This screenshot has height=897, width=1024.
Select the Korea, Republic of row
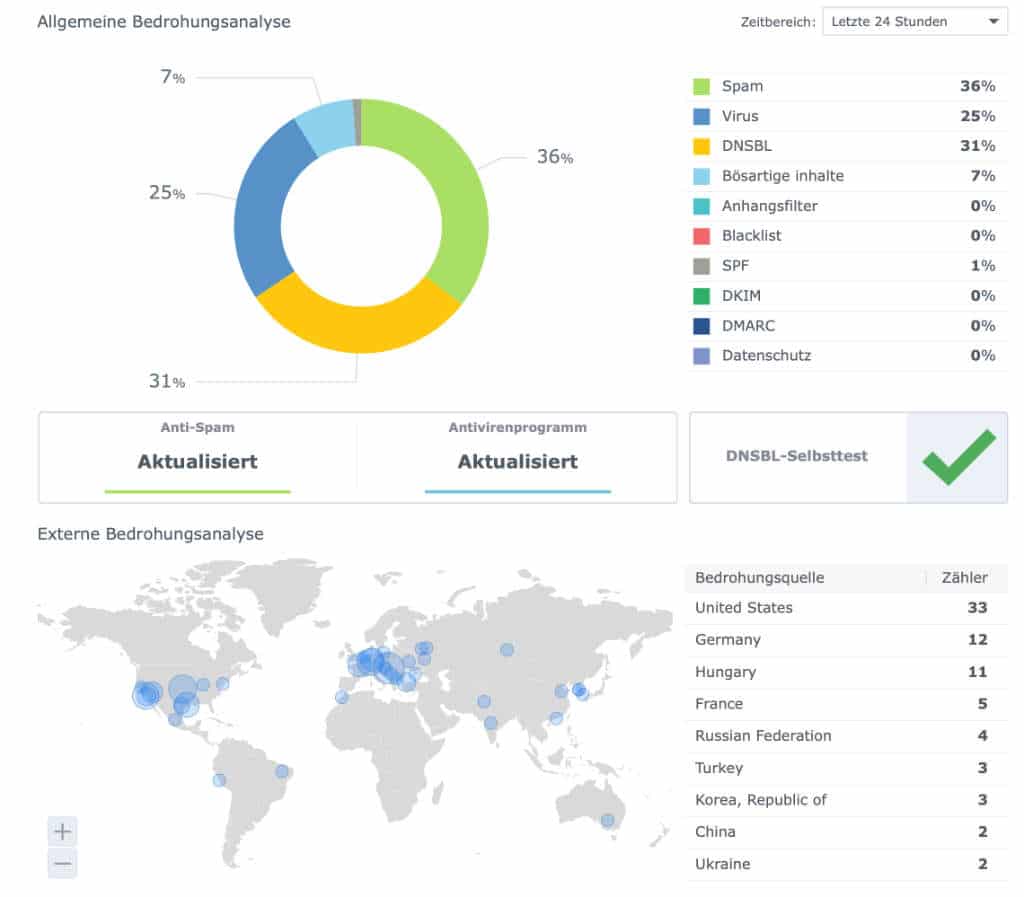tap(846, 800)
